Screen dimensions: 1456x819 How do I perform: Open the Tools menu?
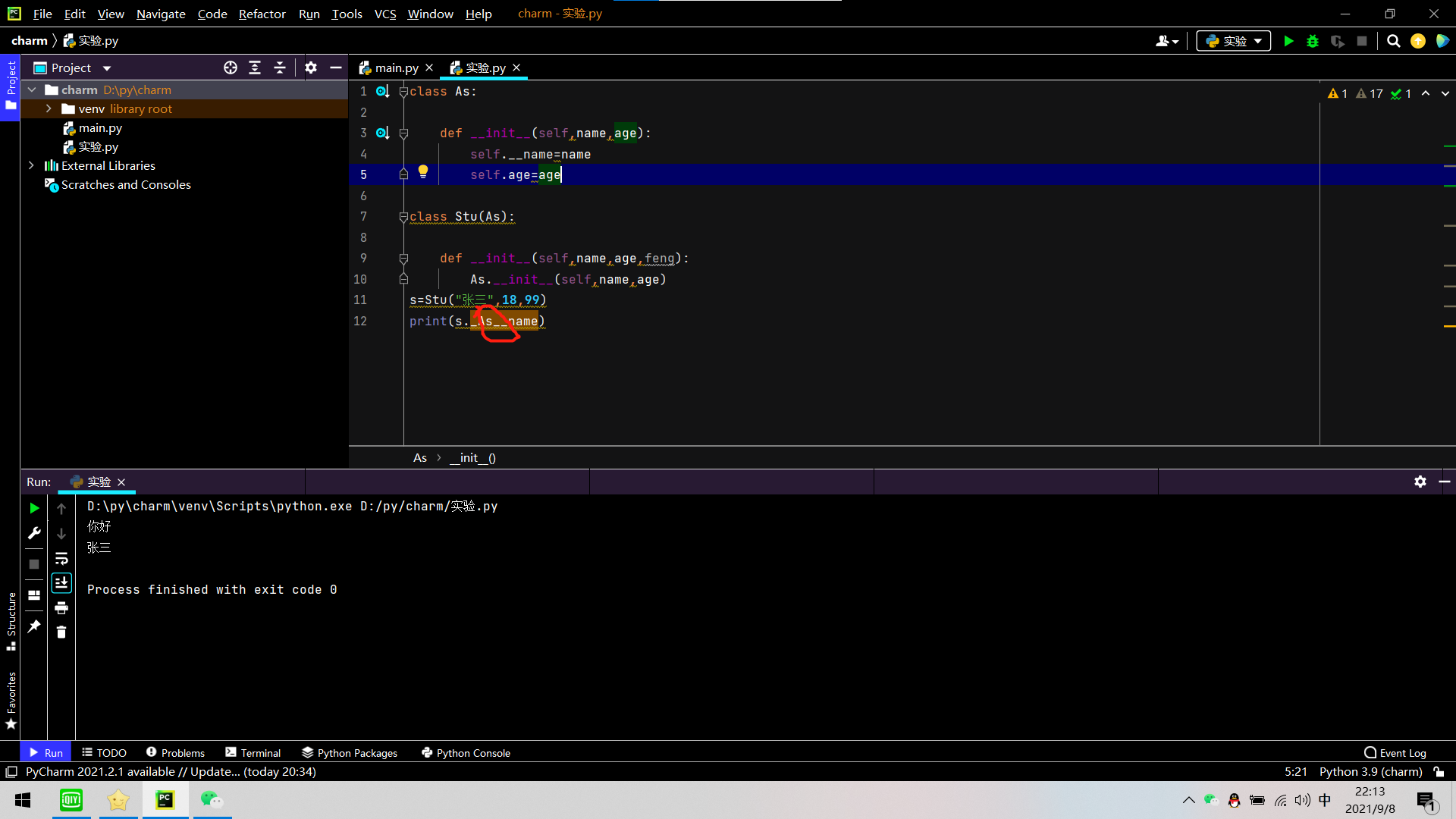coord(347,14)
